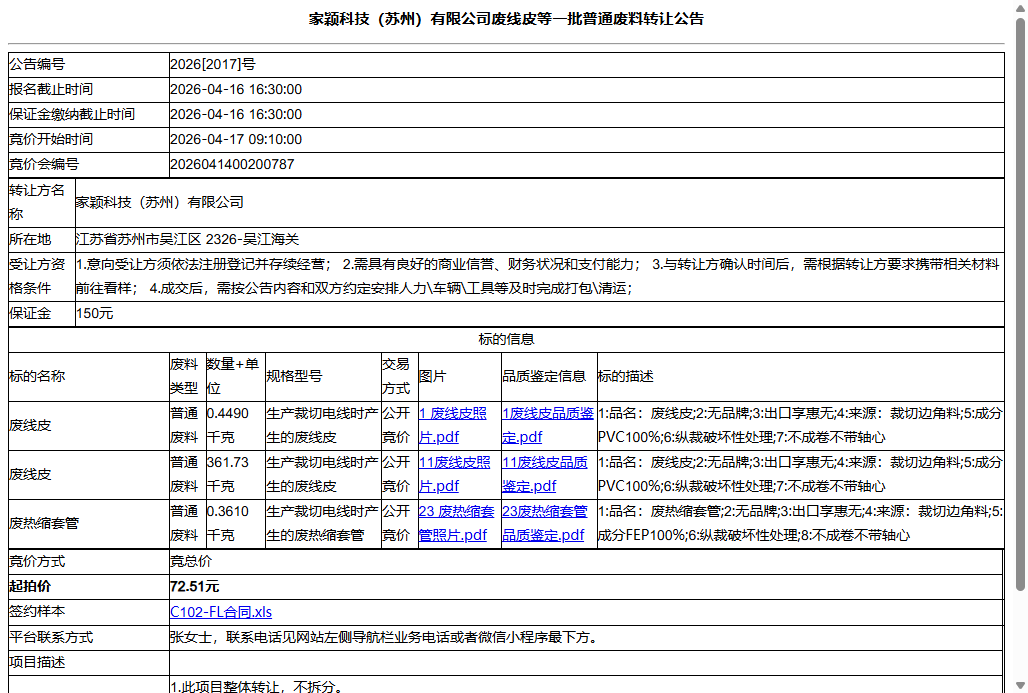Screen dimensions: 1028x693
Task: Click the FEP100% description for 废热缩套管
Action: pos(800,523)
